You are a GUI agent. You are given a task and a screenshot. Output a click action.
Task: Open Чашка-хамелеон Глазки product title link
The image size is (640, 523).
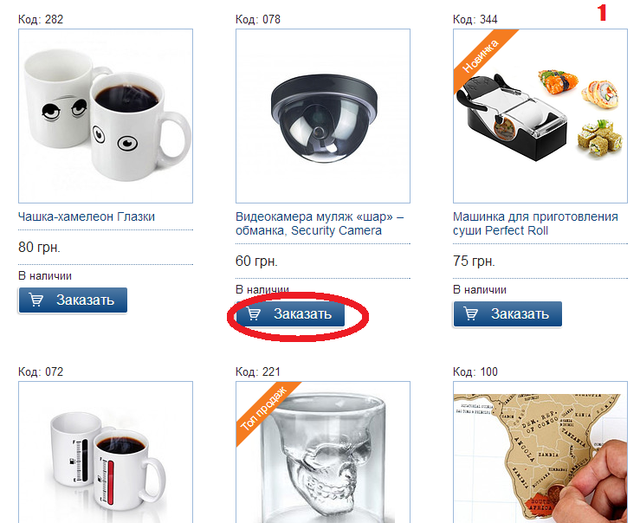coord(87,216)
